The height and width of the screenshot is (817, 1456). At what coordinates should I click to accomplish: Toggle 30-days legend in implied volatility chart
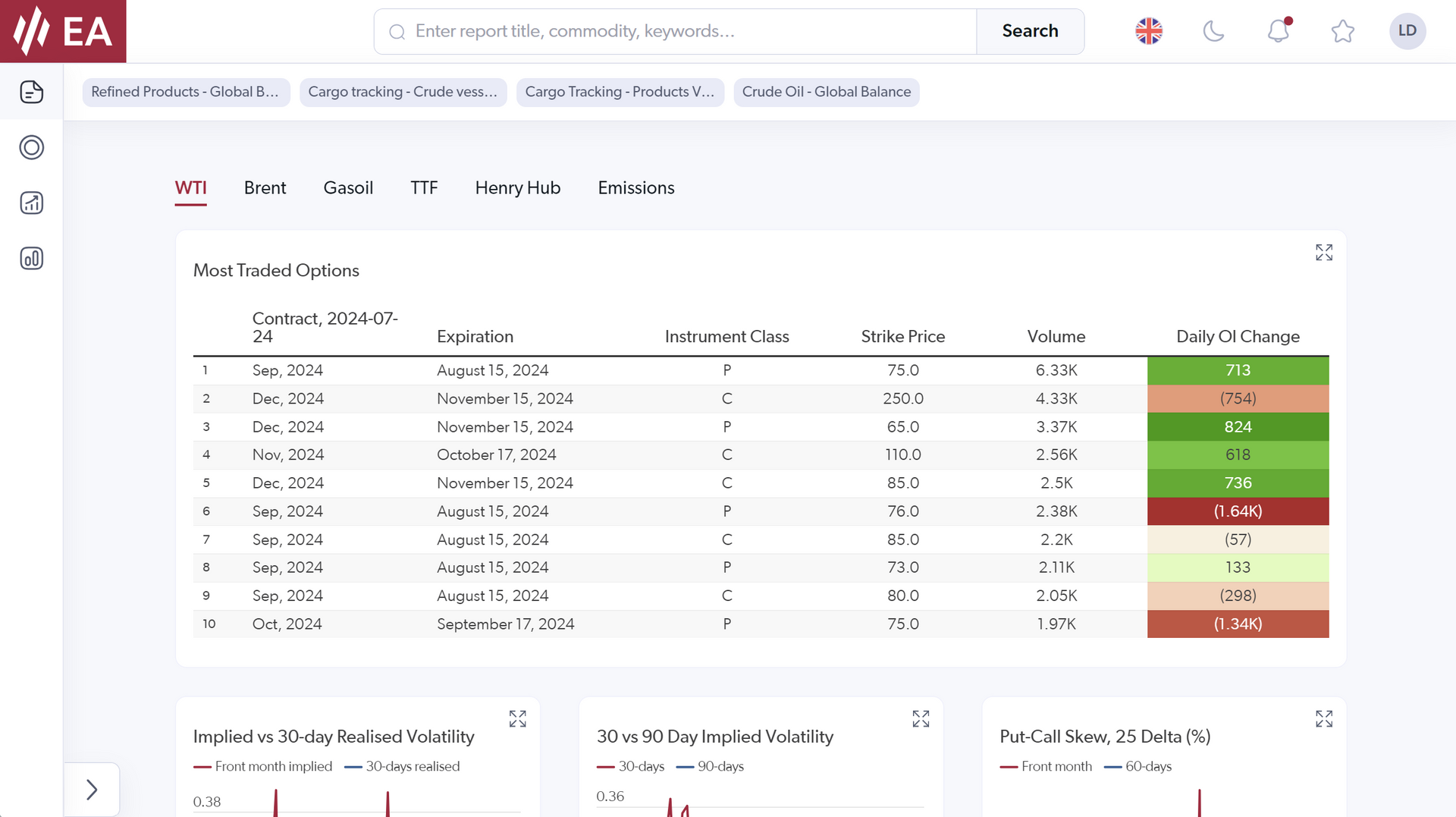pyautogui.click(x=630, y=766)
